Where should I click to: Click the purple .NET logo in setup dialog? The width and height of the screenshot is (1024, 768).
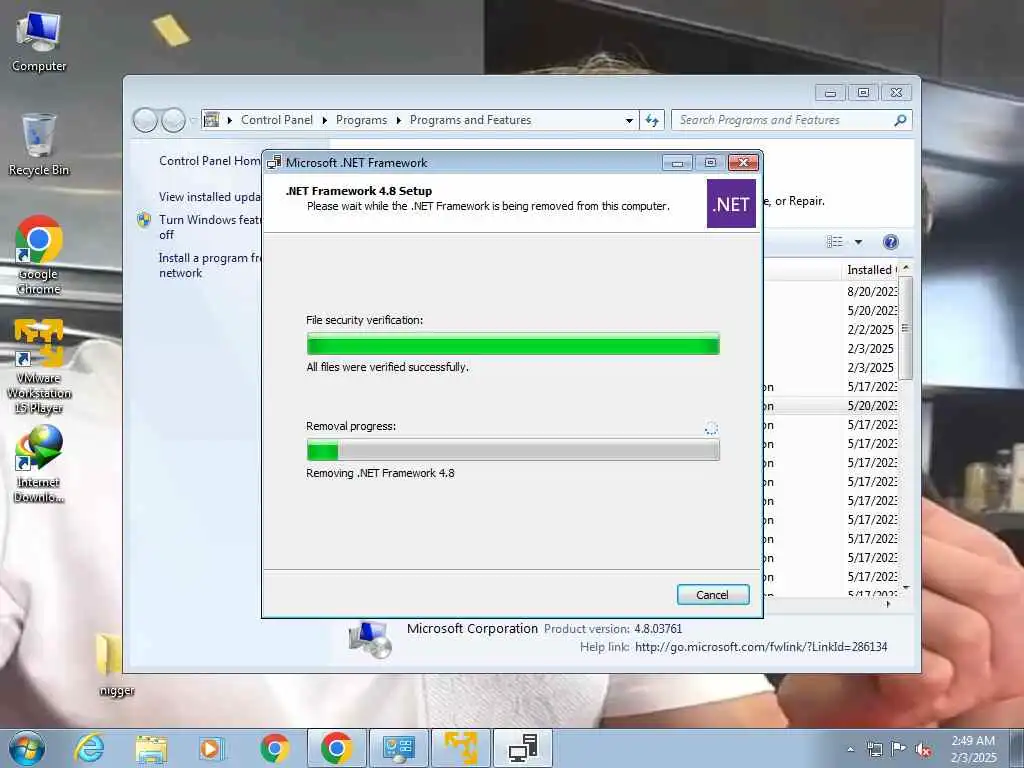click(731, 204)
